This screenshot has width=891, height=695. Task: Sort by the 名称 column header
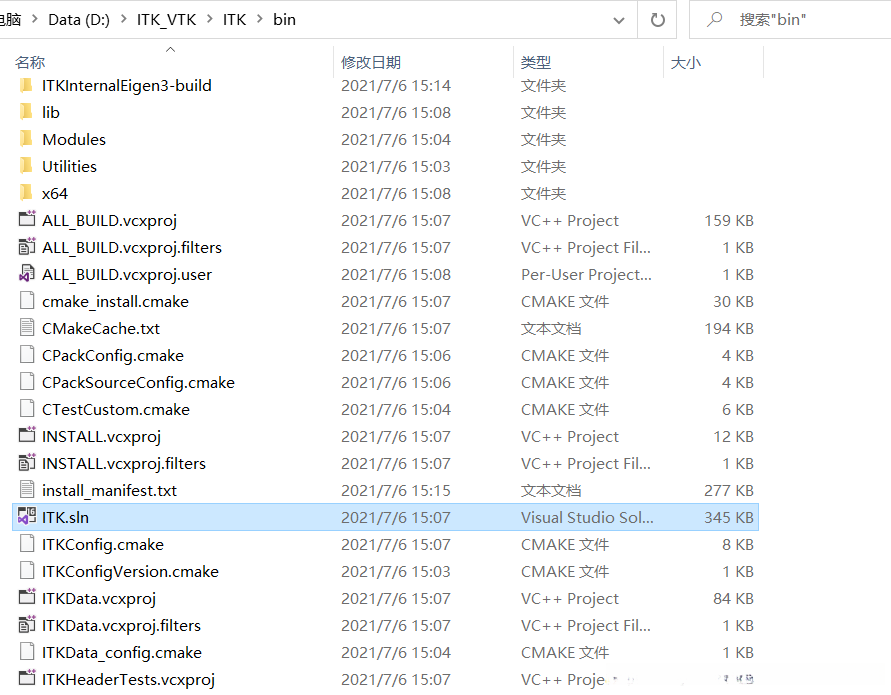[x=30, y=63]
